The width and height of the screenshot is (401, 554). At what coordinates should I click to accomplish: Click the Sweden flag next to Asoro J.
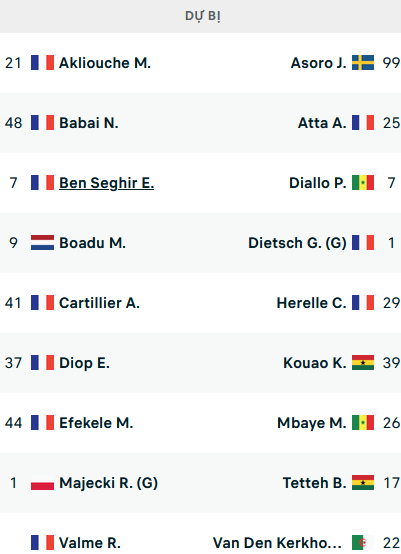[363, 63]
